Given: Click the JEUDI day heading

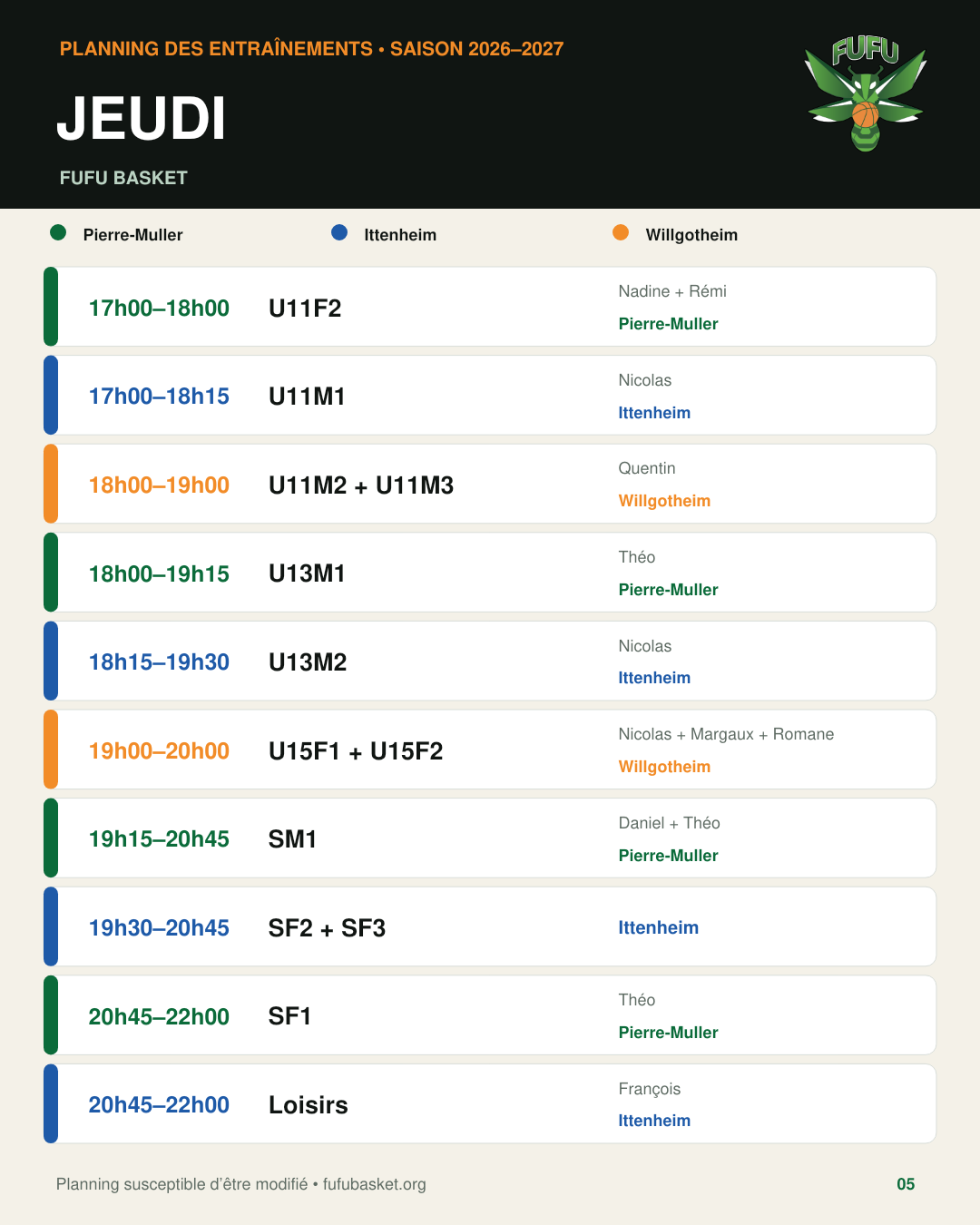Looking at the screenshot, I should 141,118.
